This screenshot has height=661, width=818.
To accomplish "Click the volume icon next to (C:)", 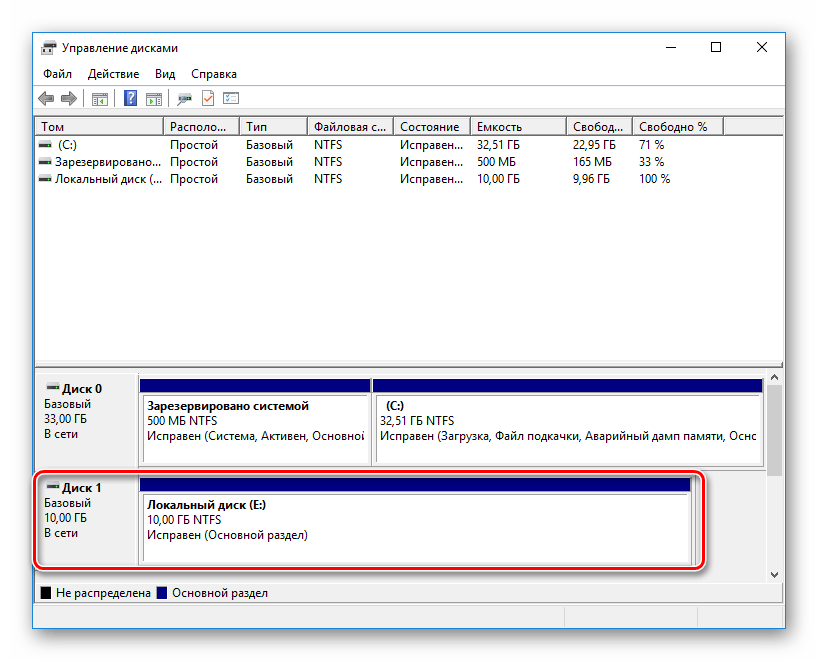I will tap(44, 144).
